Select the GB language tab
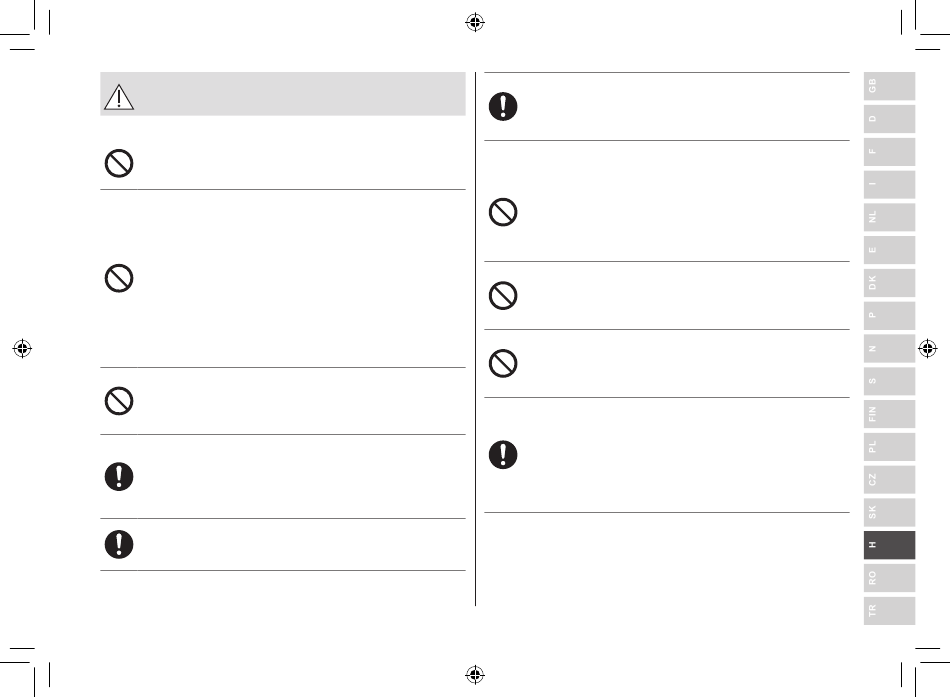The height and width of the screenshot is (697, 950). pyautogui.click(x=889, y=86)
